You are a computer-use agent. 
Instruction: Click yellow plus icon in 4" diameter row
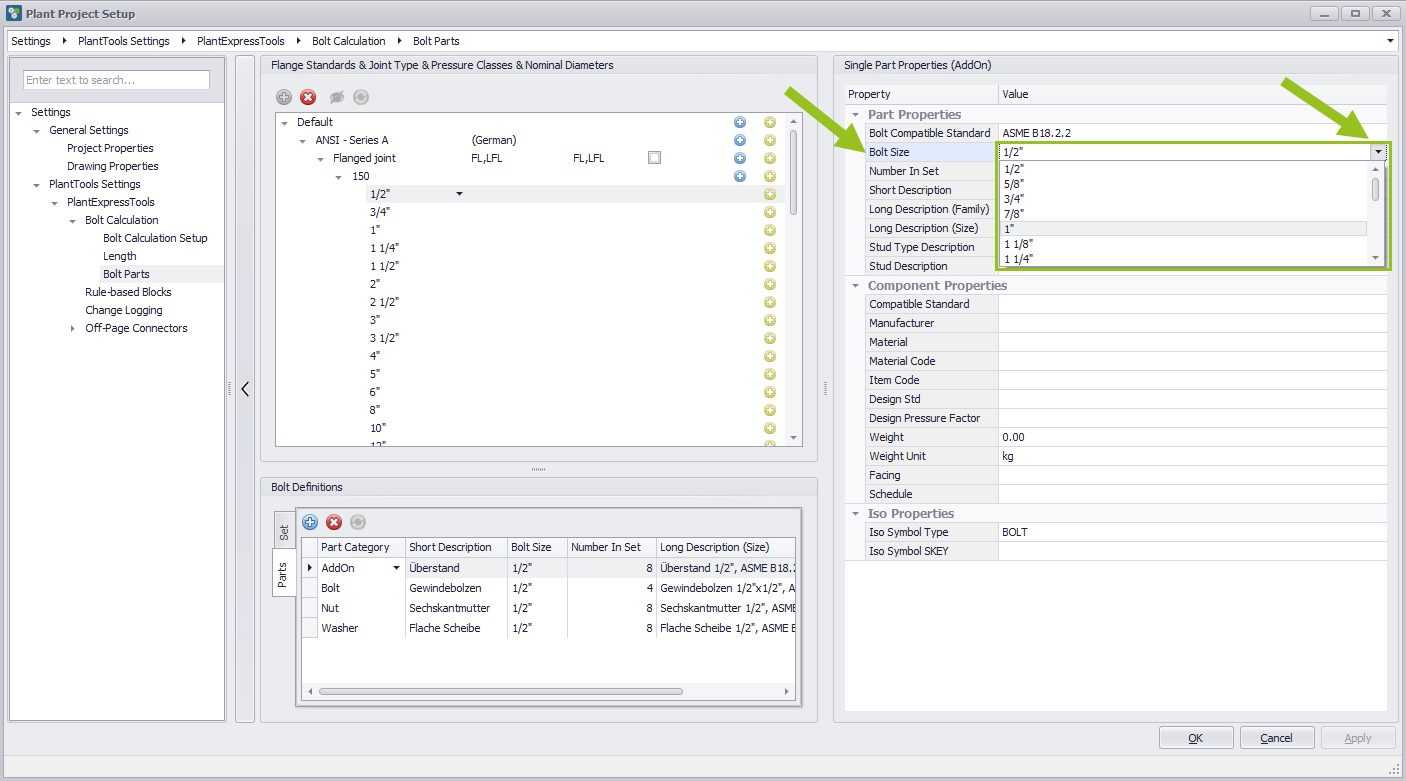pos(770,356)
